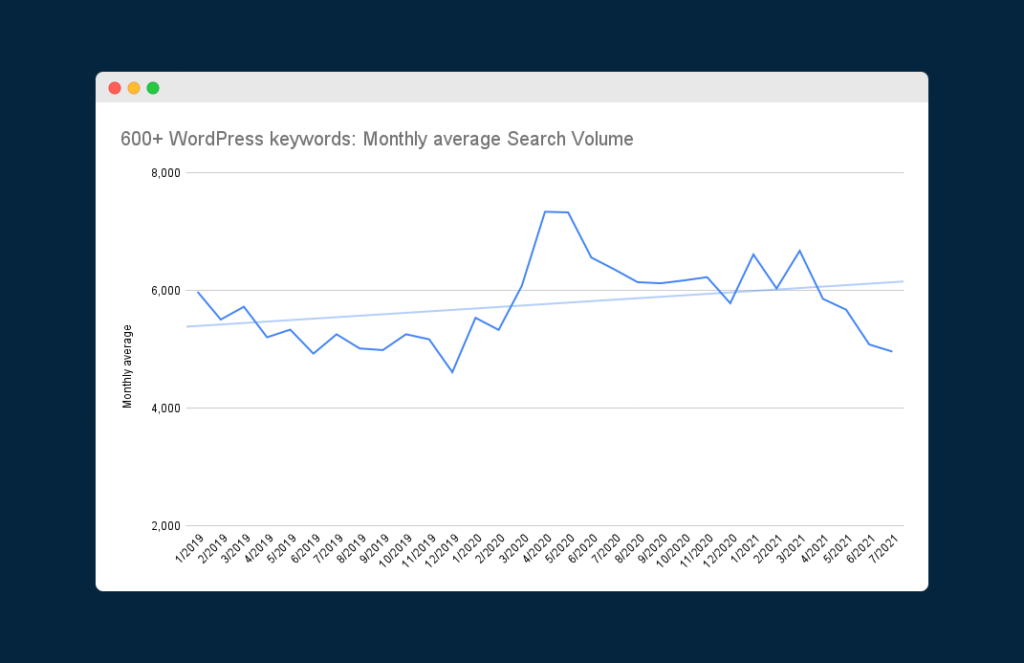Click the 5/2019 x-axis label
Viewport: 1024px width, 663px height.
282,549
